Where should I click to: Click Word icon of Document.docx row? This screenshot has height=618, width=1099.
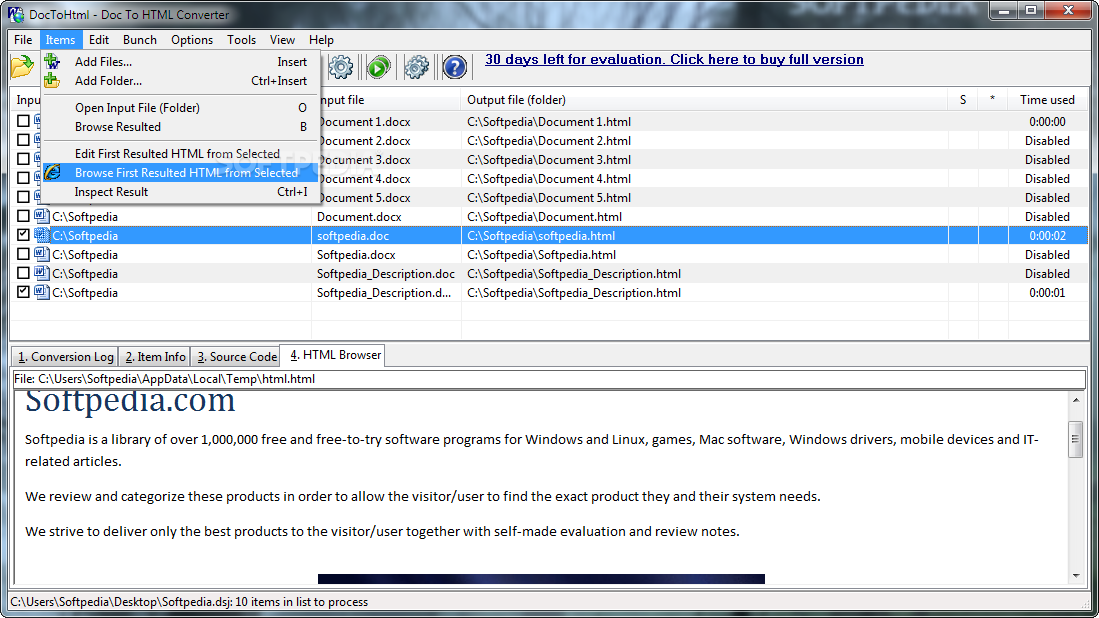pos(42,217)
